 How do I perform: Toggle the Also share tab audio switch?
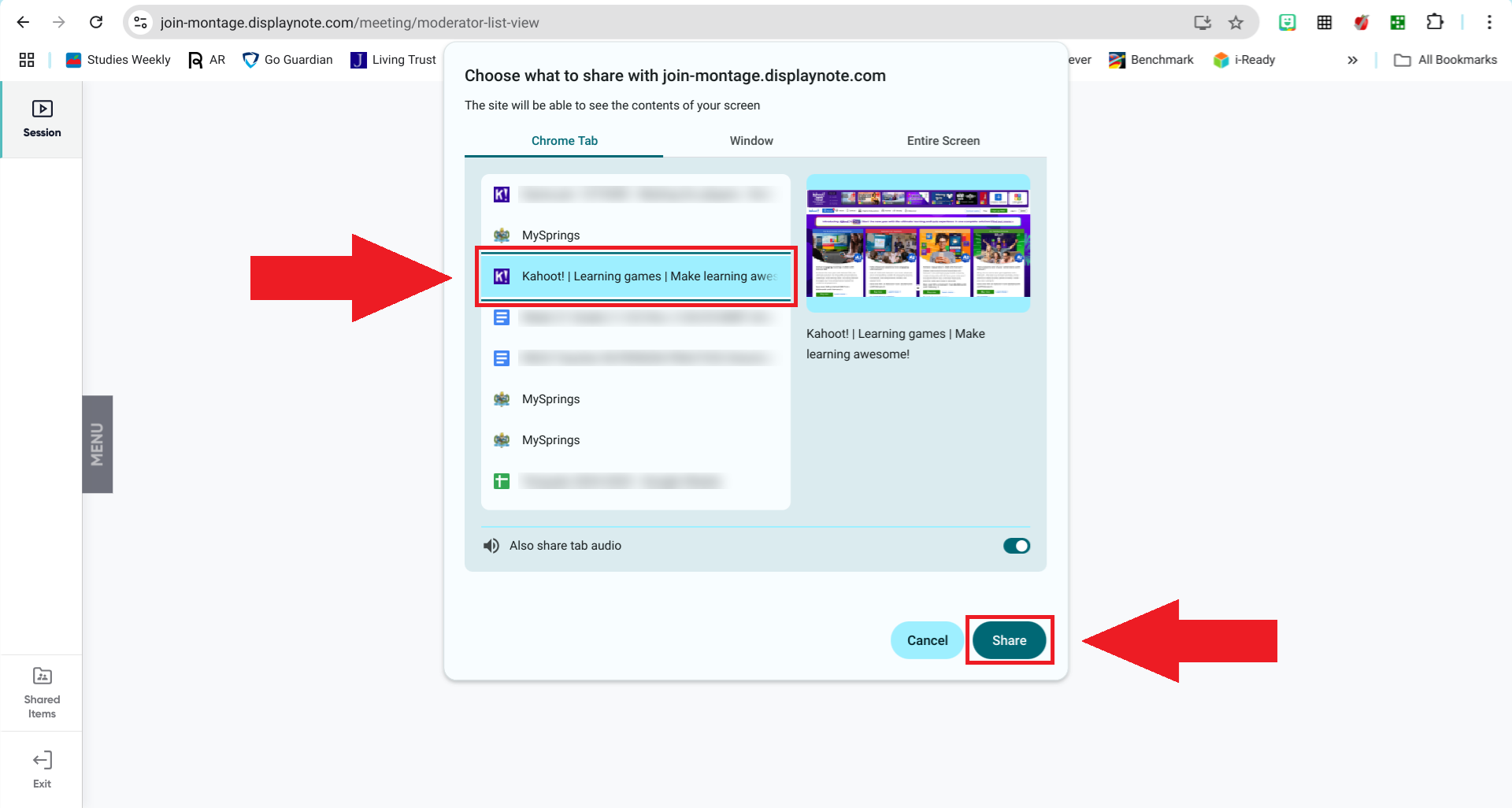pos(1016,546)
